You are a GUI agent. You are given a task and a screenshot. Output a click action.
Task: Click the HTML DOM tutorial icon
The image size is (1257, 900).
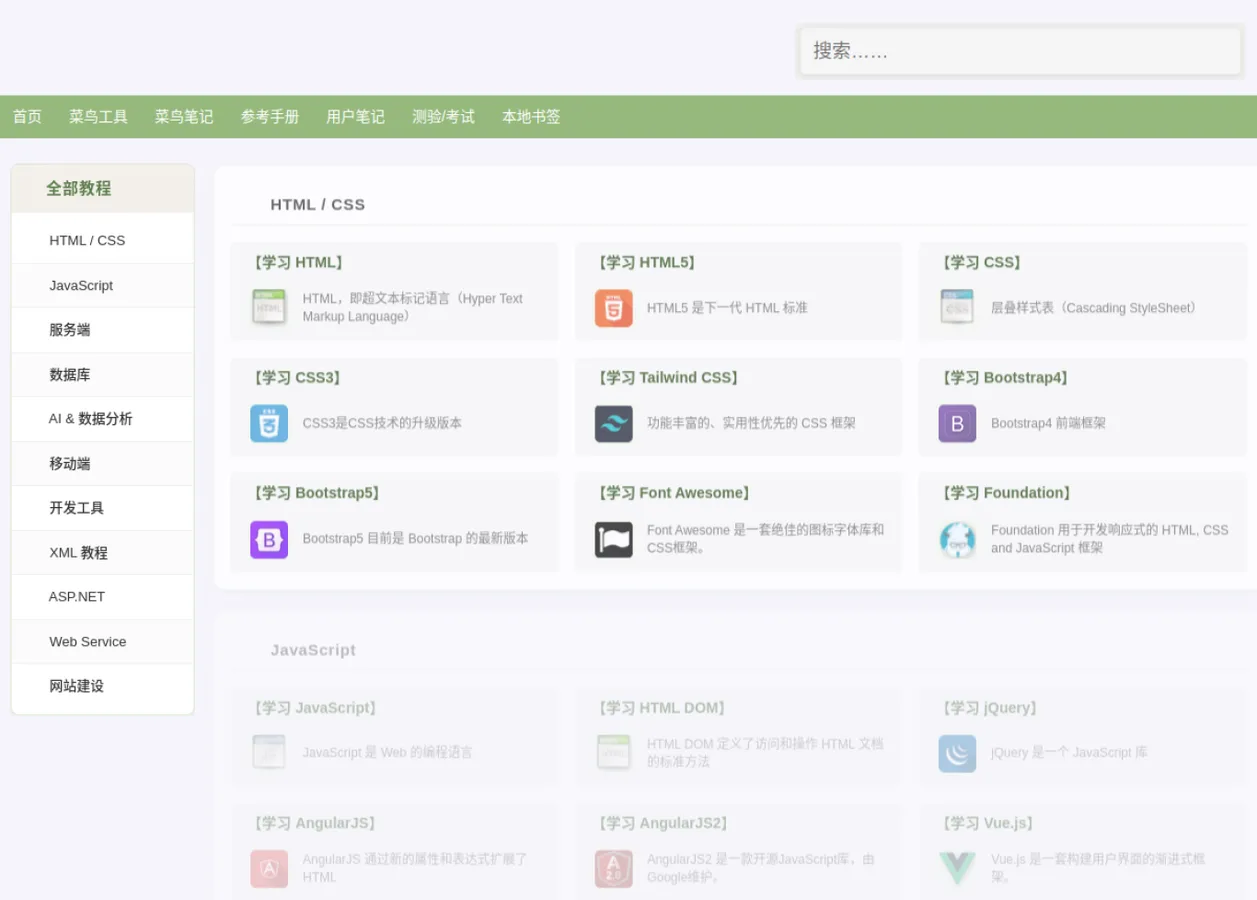613,752
